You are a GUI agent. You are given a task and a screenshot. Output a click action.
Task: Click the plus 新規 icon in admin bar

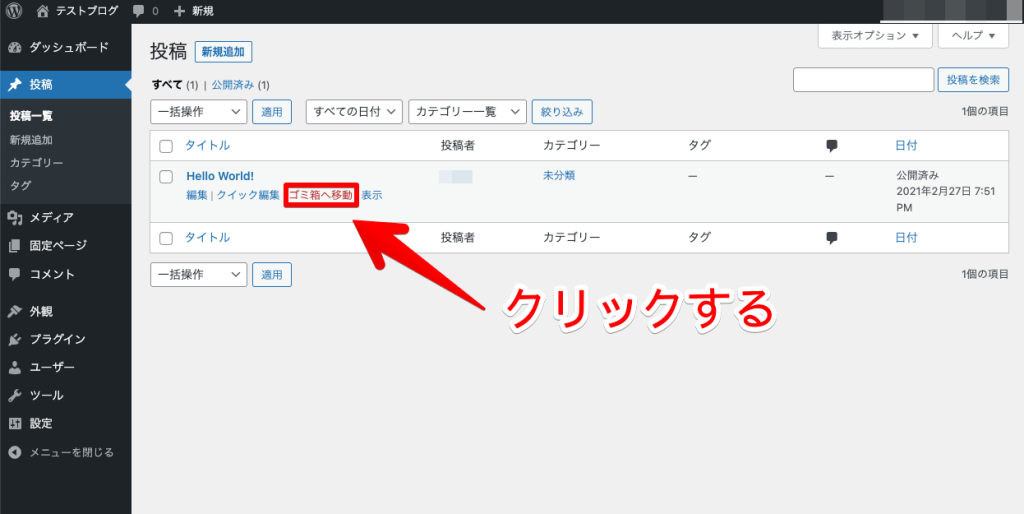(x=180, y=11)
